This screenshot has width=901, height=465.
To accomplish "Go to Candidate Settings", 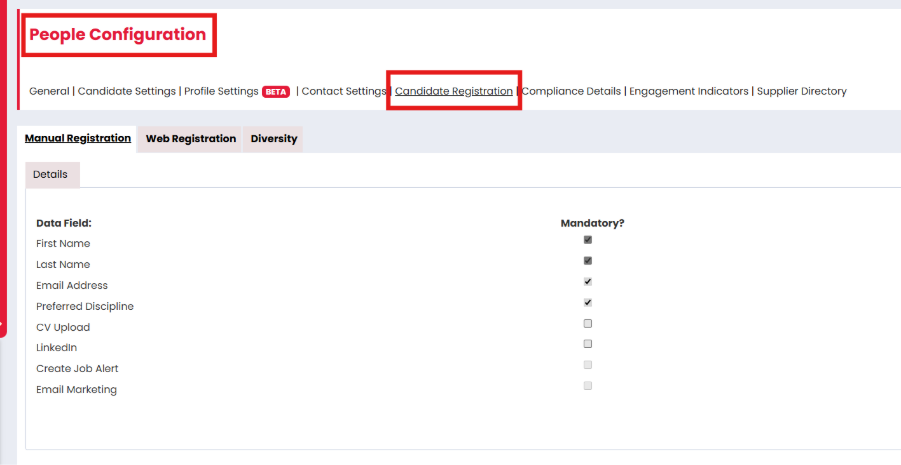I will (x=127, y=91).
